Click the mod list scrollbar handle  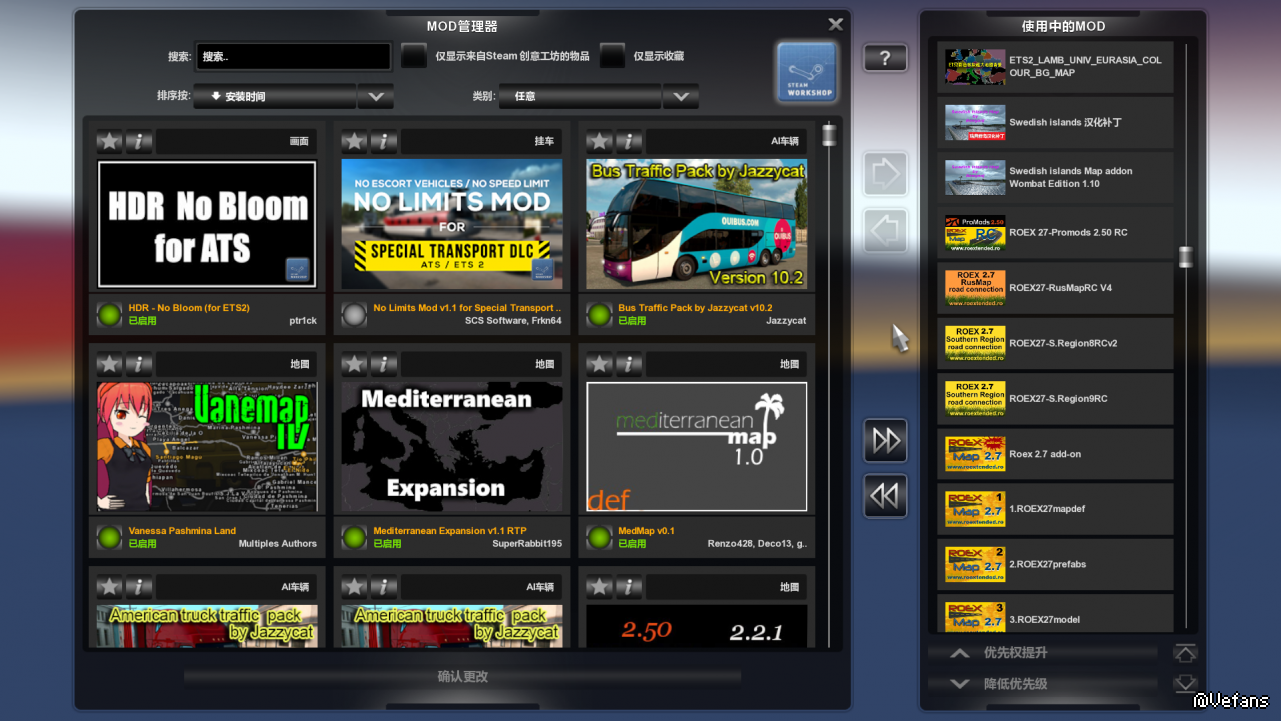829,135
